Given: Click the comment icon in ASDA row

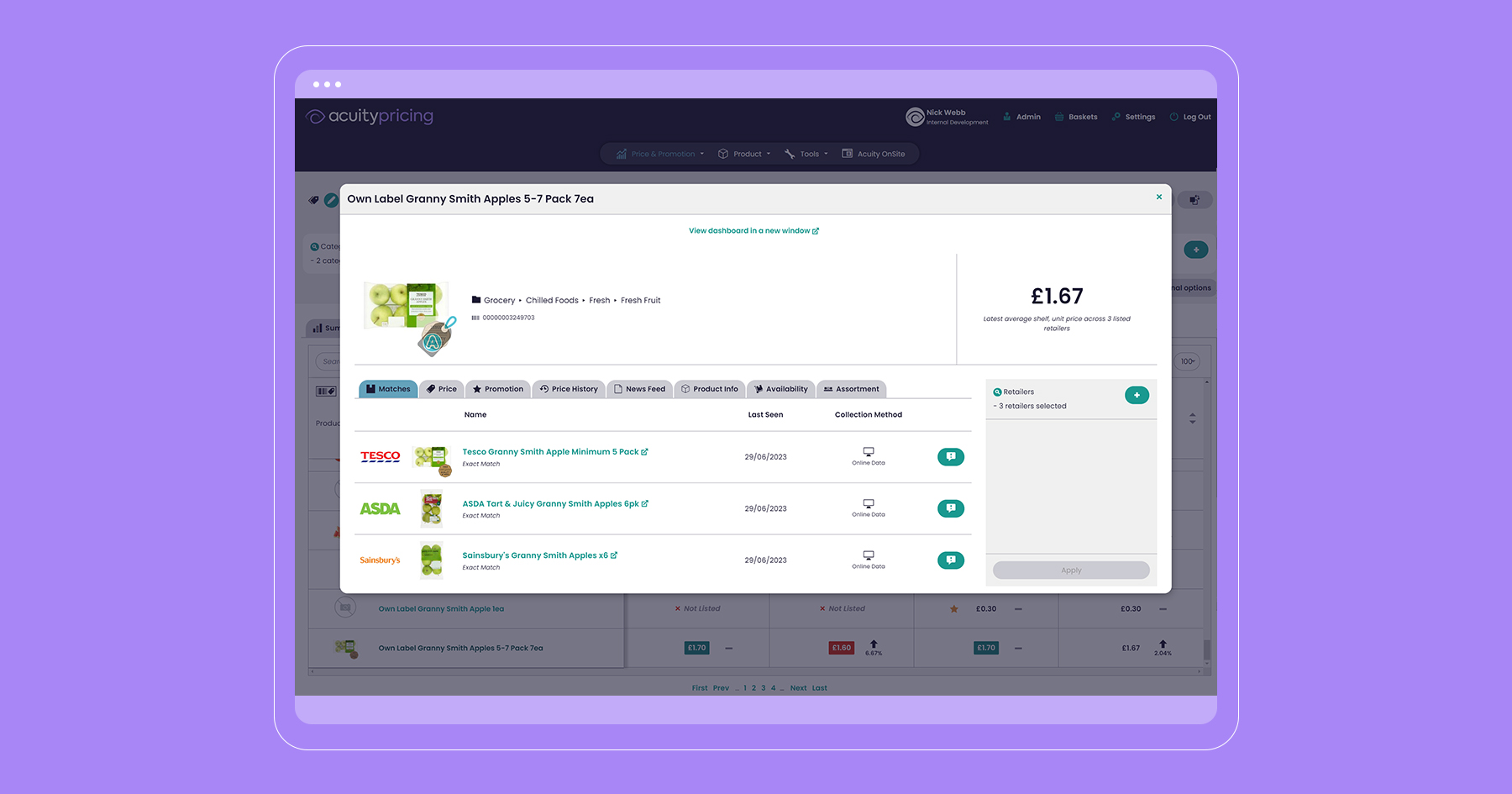Looking at the screenshot, I should [951, 508].
